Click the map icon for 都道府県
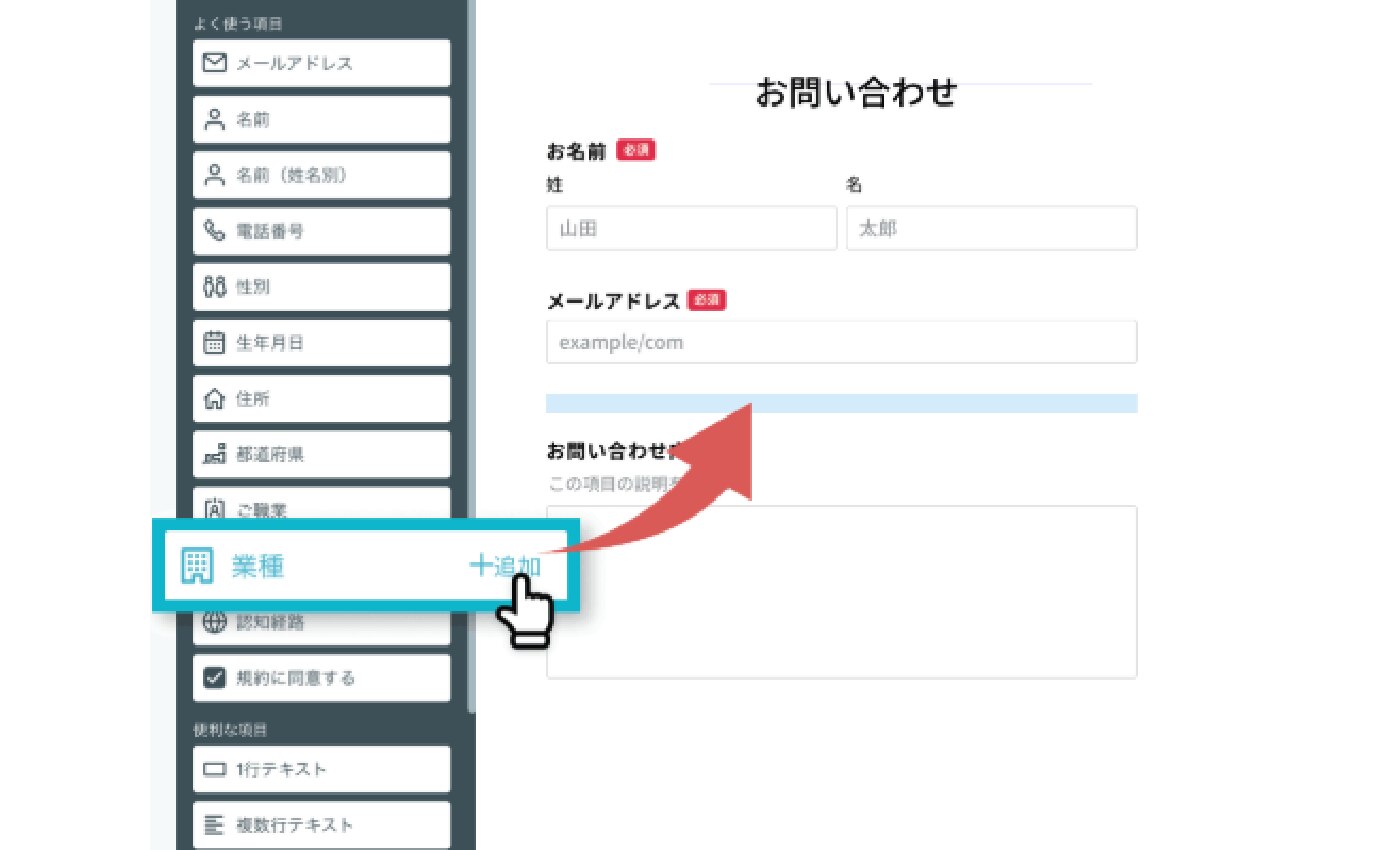The image size is (1390, 850). (x=214, y=455)
